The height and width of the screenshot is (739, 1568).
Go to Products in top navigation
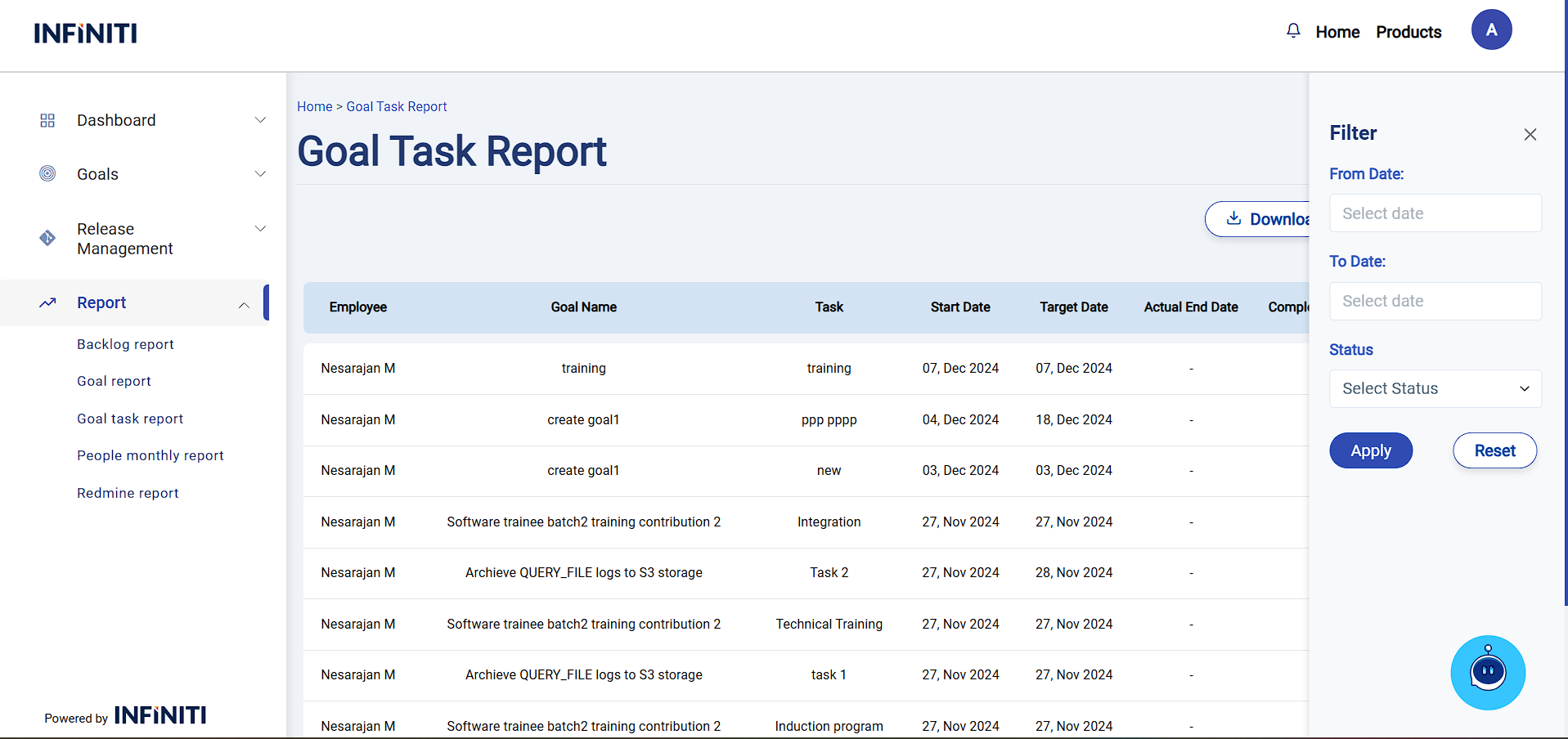1408,32
